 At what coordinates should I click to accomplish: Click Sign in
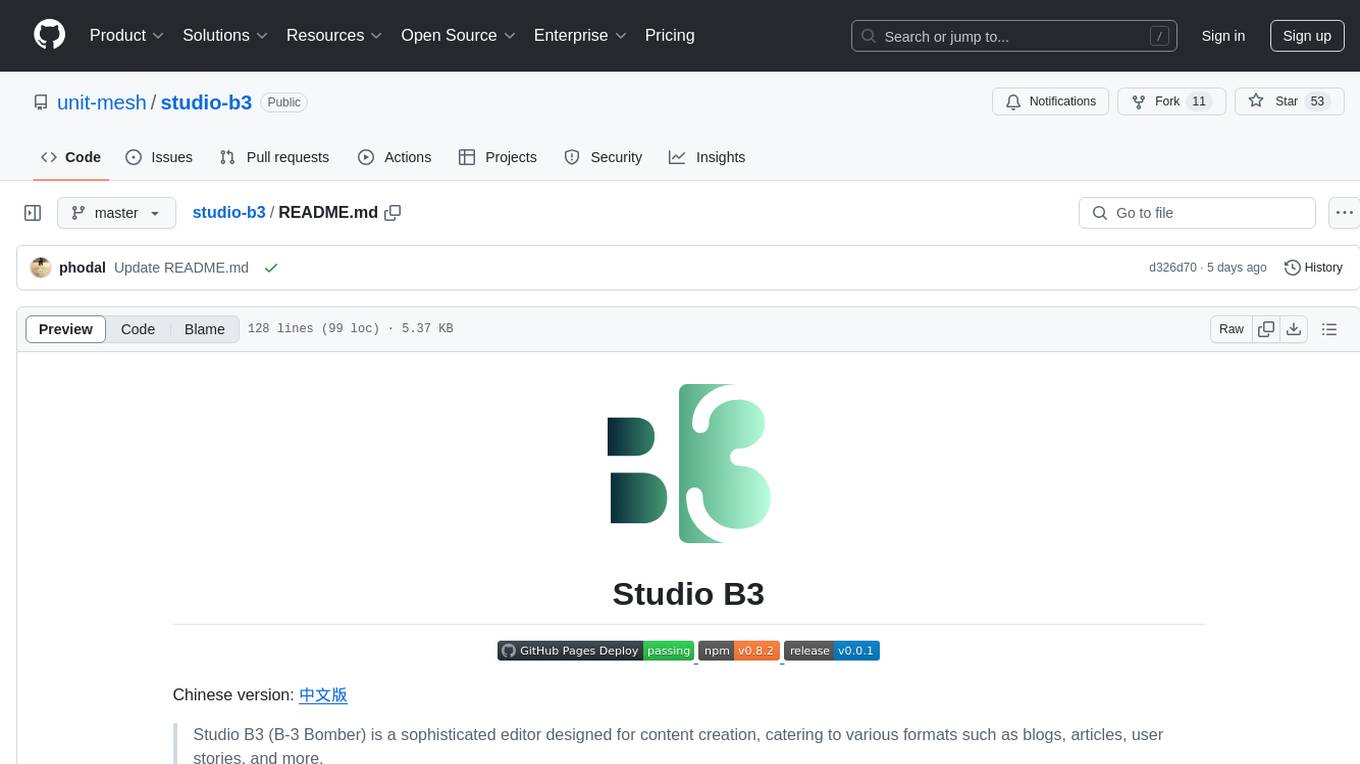1223,36
